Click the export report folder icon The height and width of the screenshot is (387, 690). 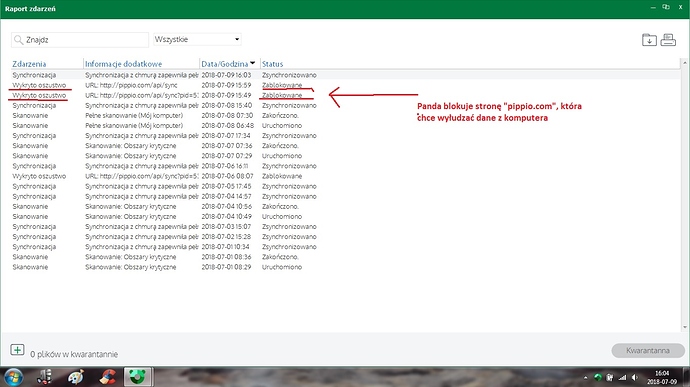point(649,40)
